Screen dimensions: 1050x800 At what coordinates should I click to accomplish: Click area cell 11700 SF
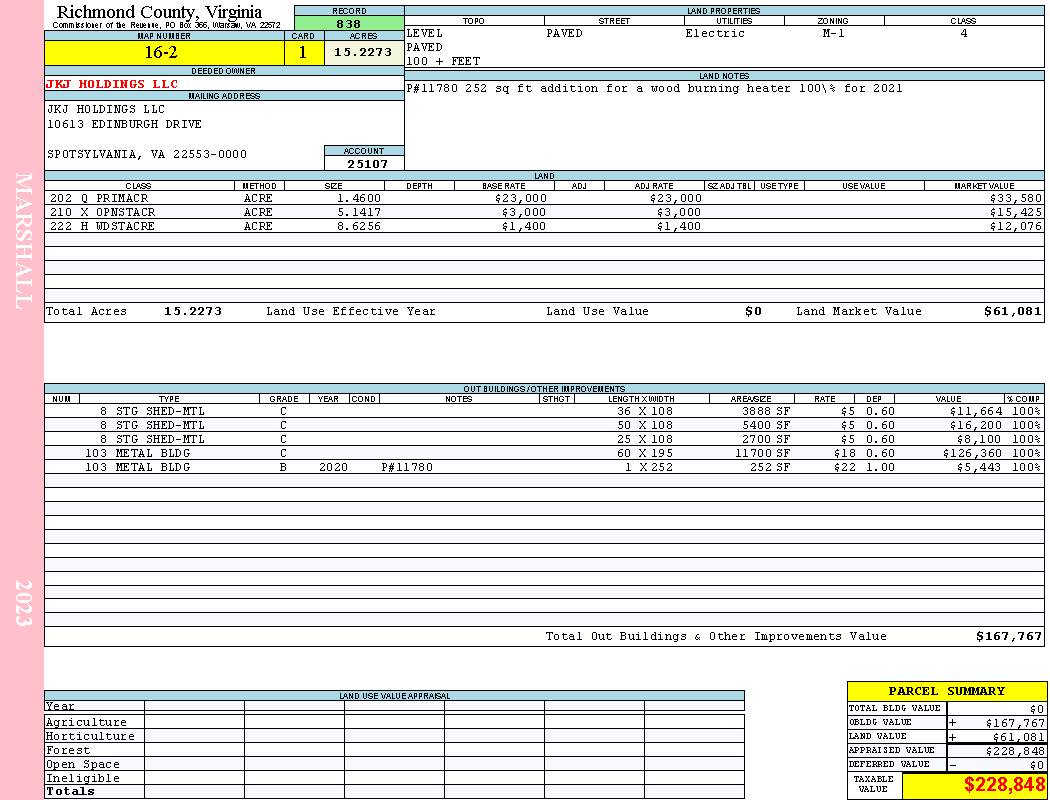point(762,453)
